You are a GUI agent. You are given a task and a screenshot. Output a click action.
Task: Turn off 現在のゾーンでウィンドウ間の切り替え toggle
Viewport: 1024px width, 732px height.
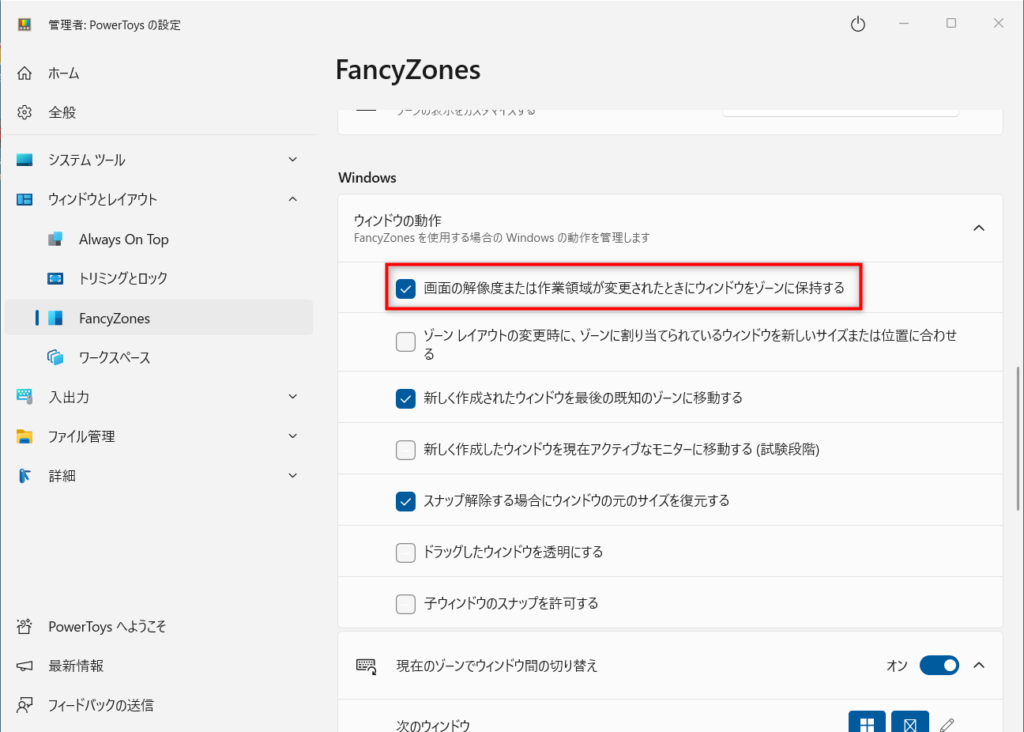point(938,665)
